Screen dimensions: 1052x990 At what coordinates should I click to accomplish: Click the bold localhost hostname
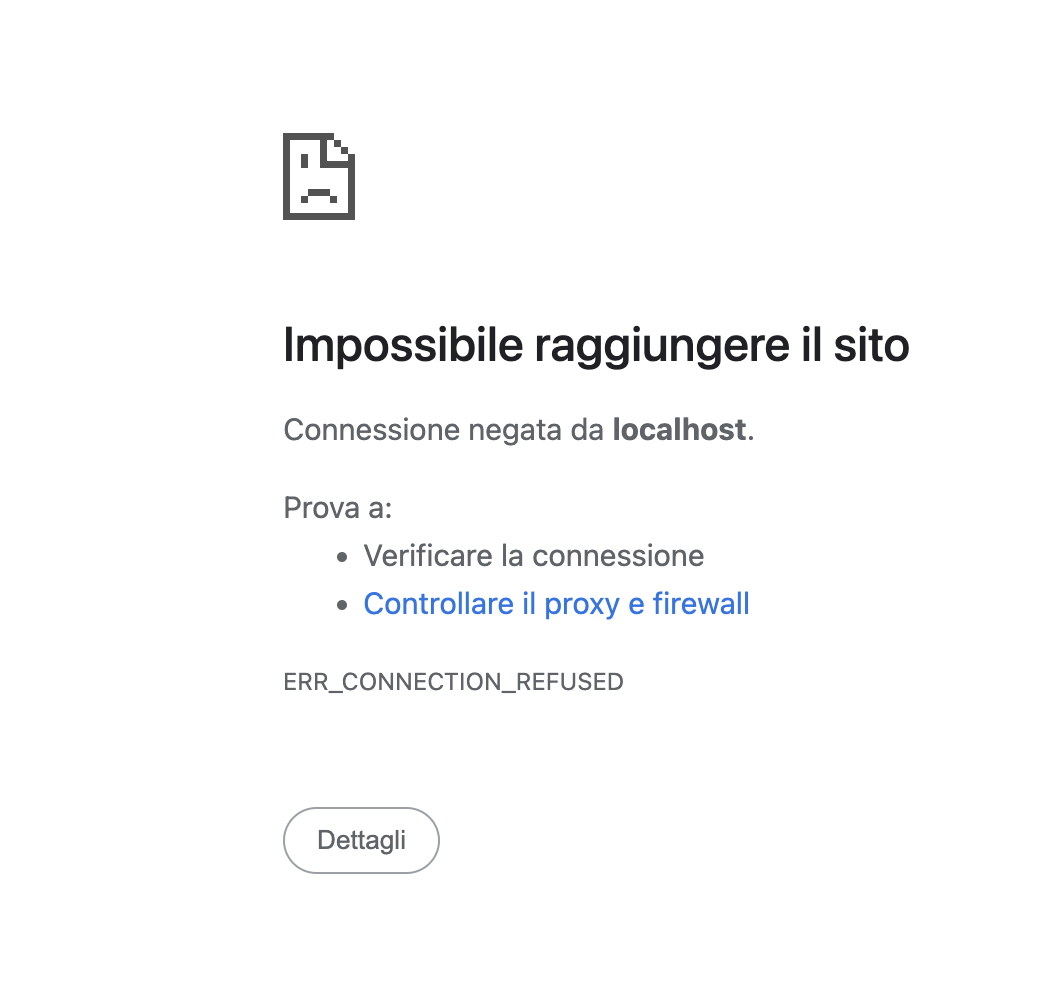pyautogui.click(x=679, y=430)
